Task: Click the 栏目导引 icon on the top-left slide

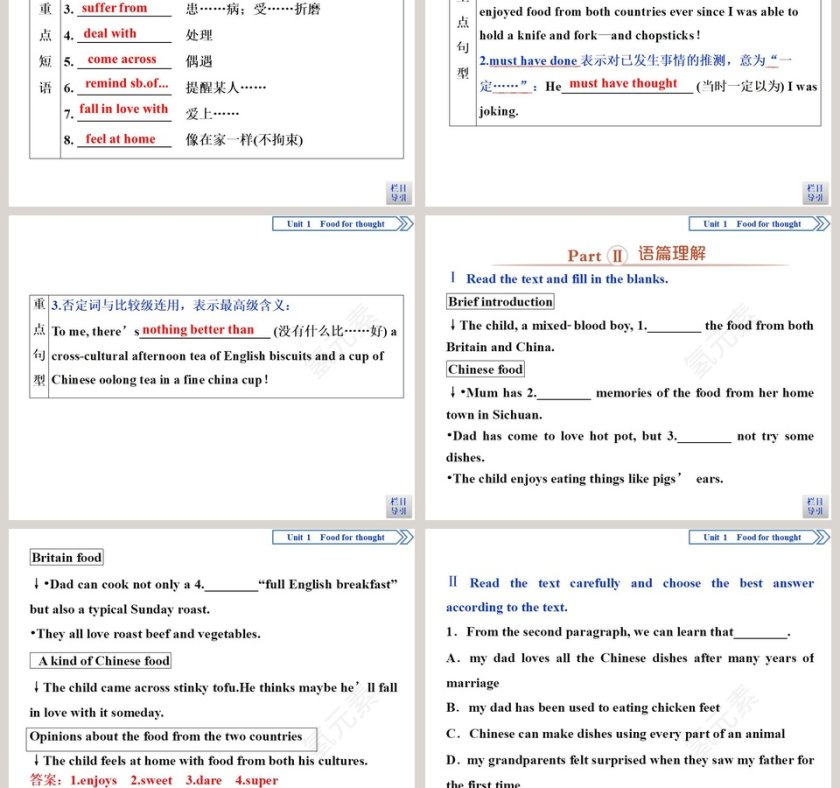Action: [397, 194]
